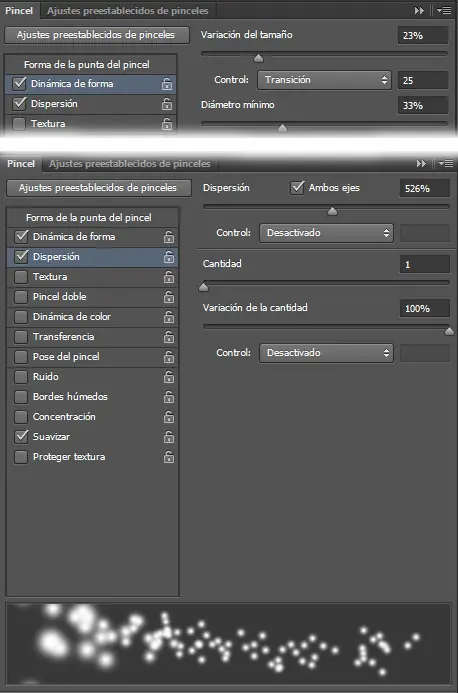Toggle the Bordes húmedos lock icon
The height and width of the screenshot is (693, 458).
pos(168,397)
